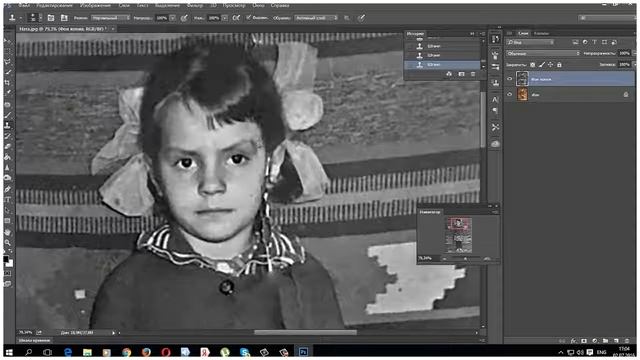Create a new group in Layers panel
Screen dimensions: 640x360
click(x=605, y=341)
